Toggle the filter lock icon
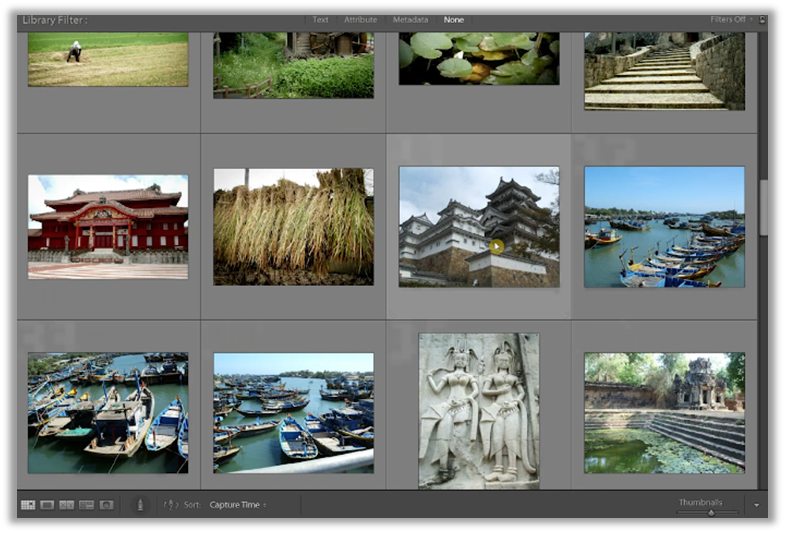The height and width of the screenshot is (533, 785). (763, 19)
